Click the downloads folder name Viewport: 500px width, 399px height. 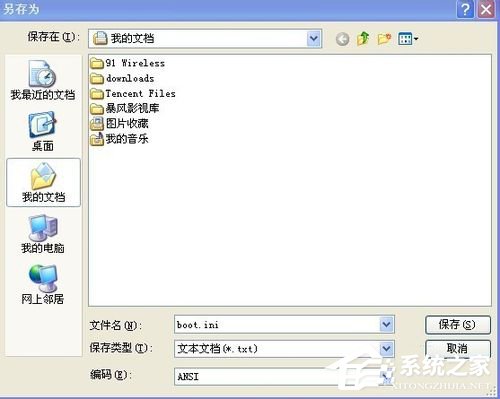click(130, 78)
